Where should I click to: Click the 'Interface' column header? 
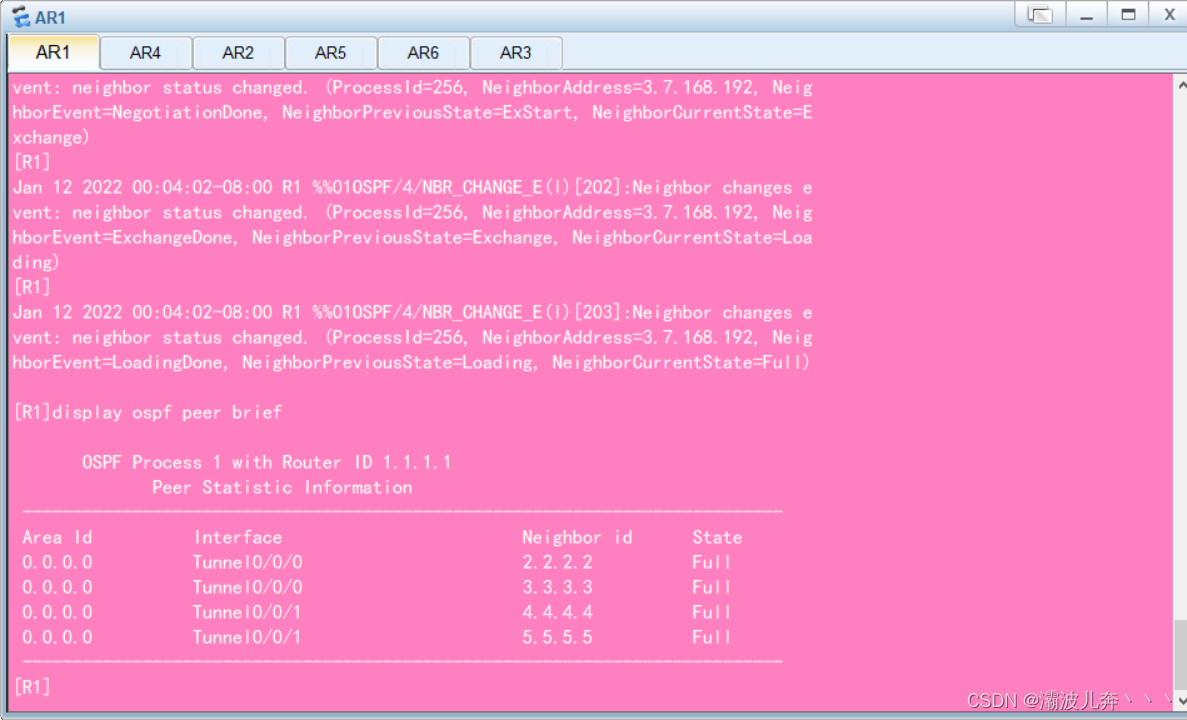pyautogui.click(x=238, y=538)
